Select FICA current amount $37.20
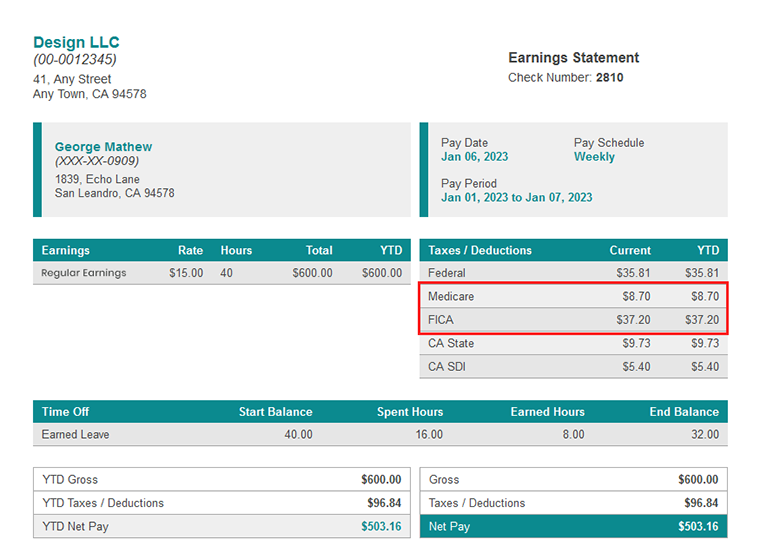Screen dimensions: 760x553 coord(633,320)
